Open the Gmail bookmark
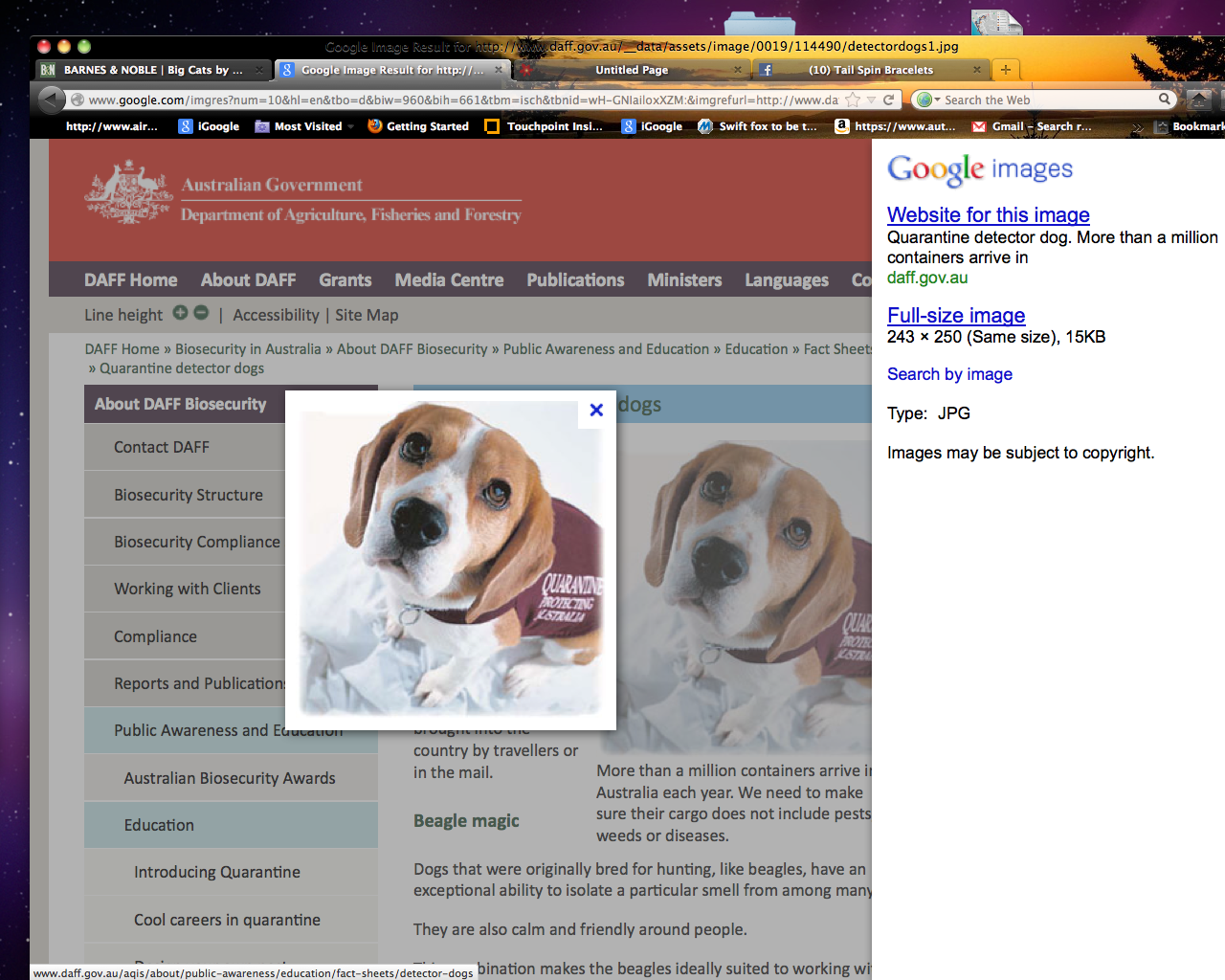 coord(1032,126)
